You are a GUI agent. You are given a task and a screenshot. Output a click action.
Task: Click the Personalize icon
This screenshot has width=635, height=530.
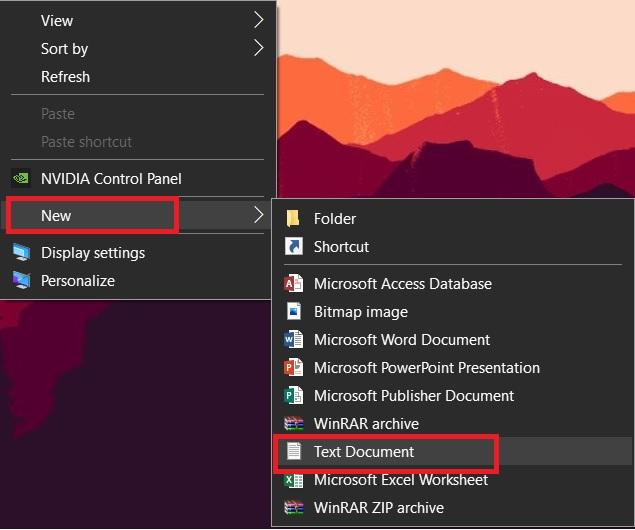(21, 280)
